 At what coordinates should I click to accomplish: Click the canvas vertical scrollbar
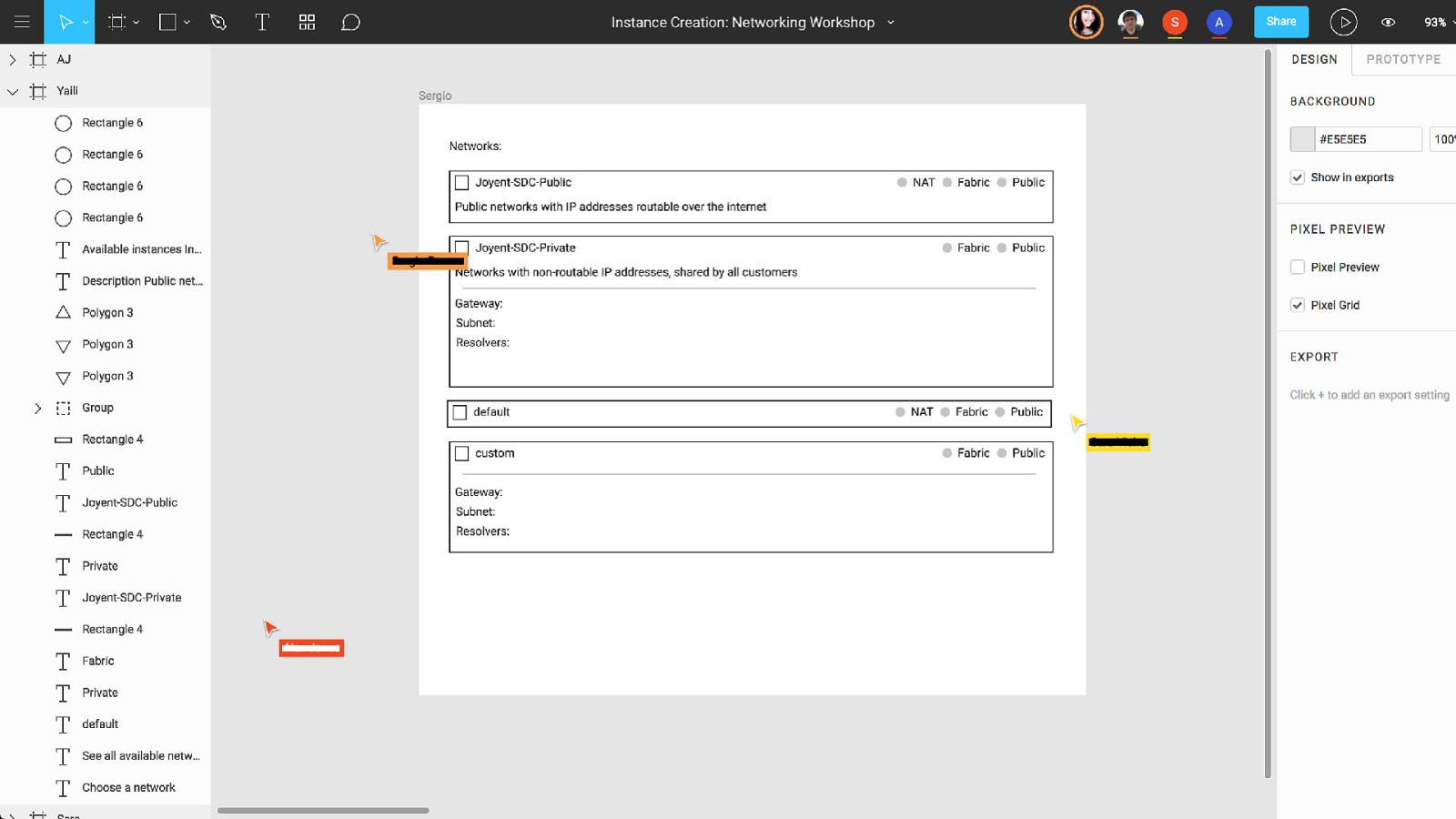click(1268, 414)
